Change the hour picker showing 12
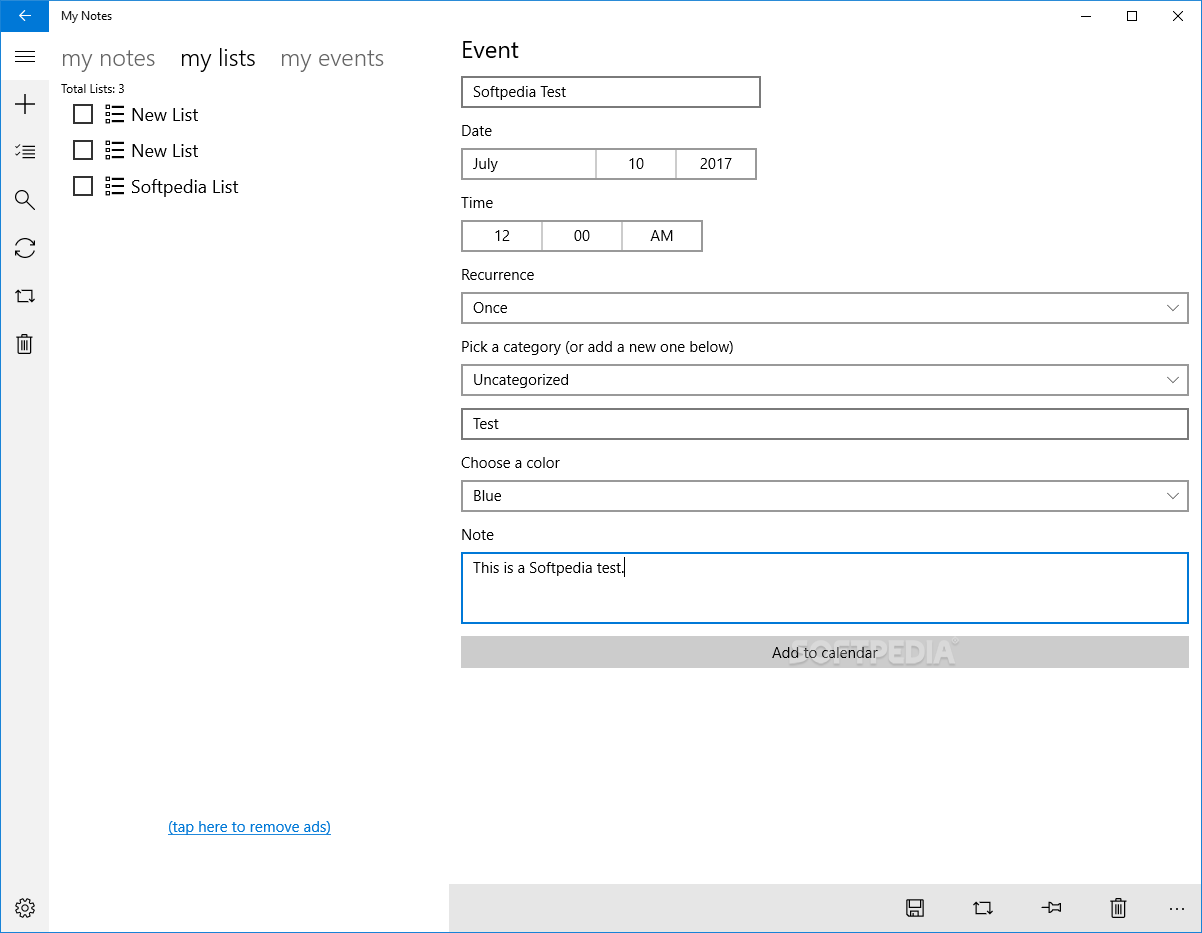The height and width of the screenshot is (933, 1202). click(502, 236)
